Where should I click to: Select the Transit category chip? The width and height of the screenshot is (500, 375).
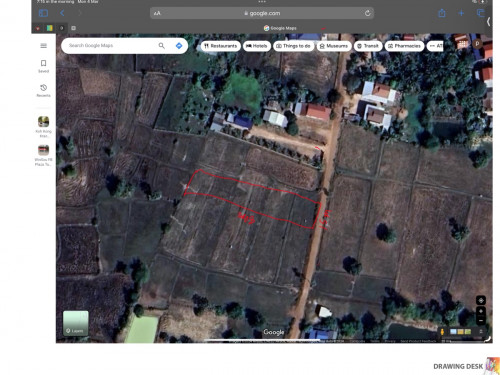(368, 46)
